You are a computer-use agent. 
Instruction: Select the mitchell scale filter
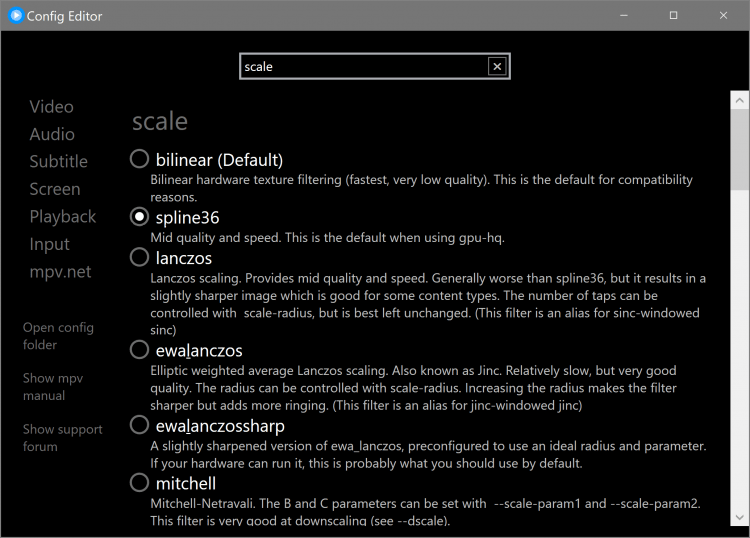click(140, 483)
